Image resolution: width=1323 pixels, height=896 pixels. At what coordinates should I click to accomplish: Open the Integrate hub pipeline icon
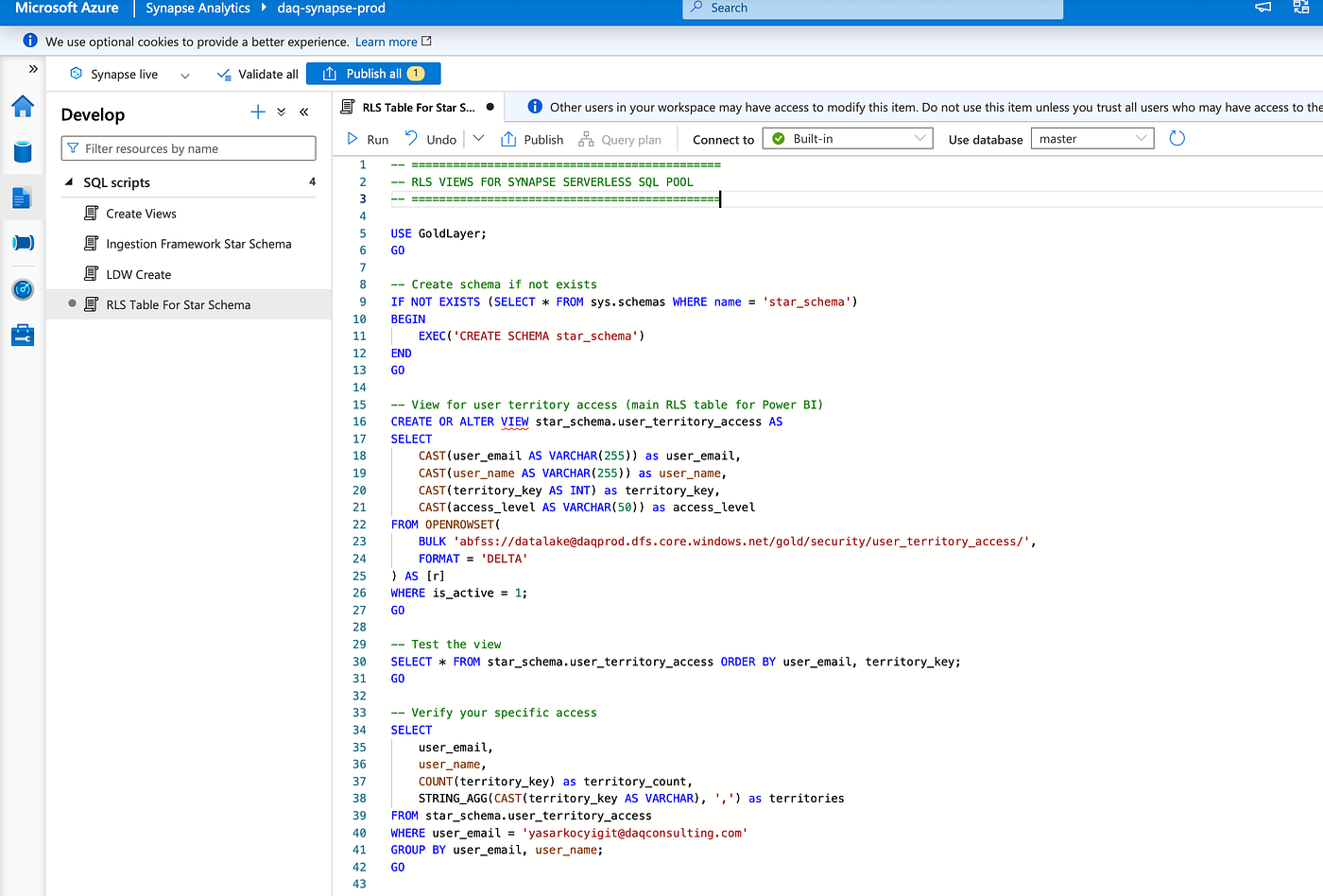pos(23,243)
